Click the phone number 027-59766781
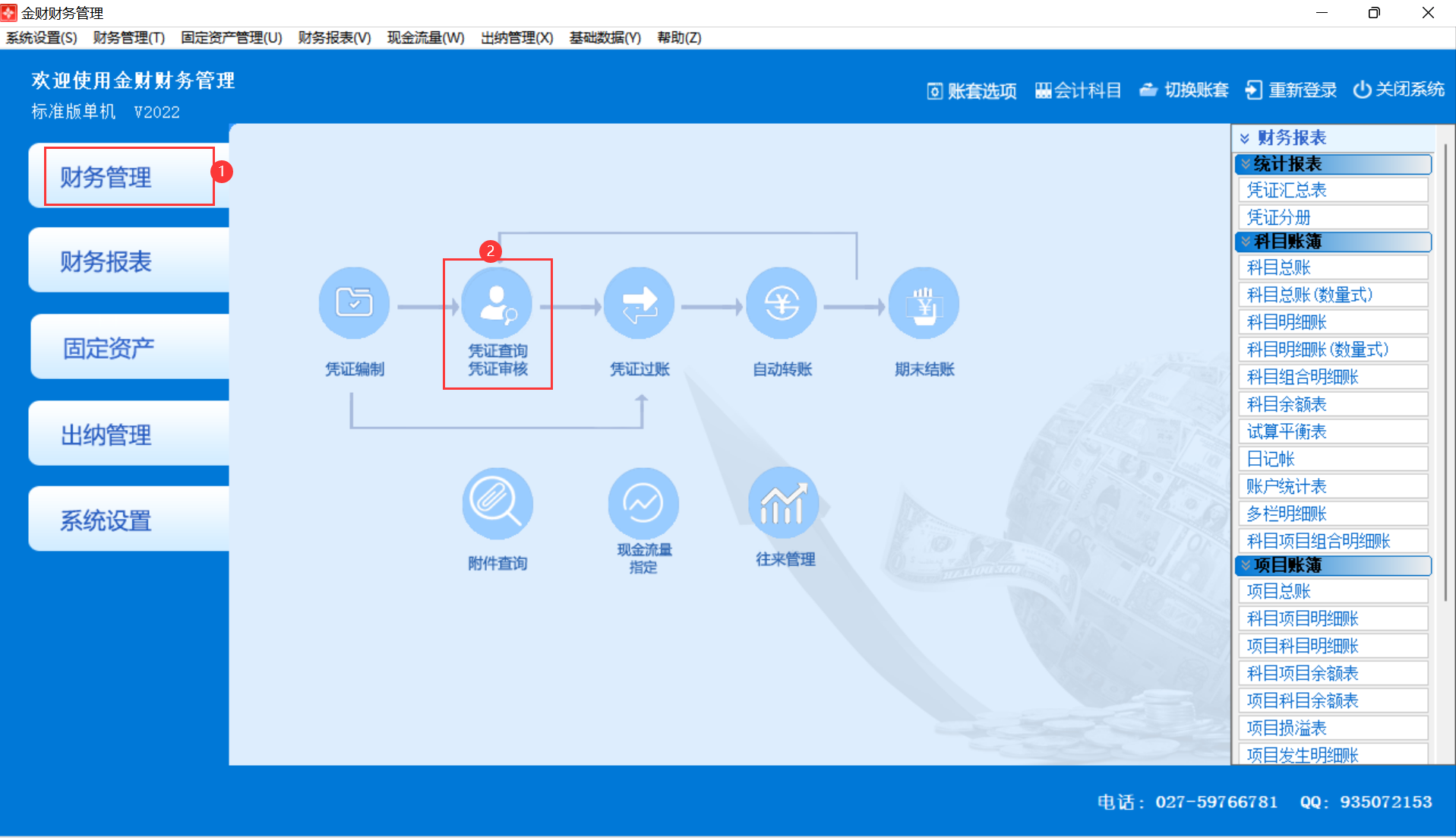The width and height of the screenshot is (1456, 838). click(1216, 802)
